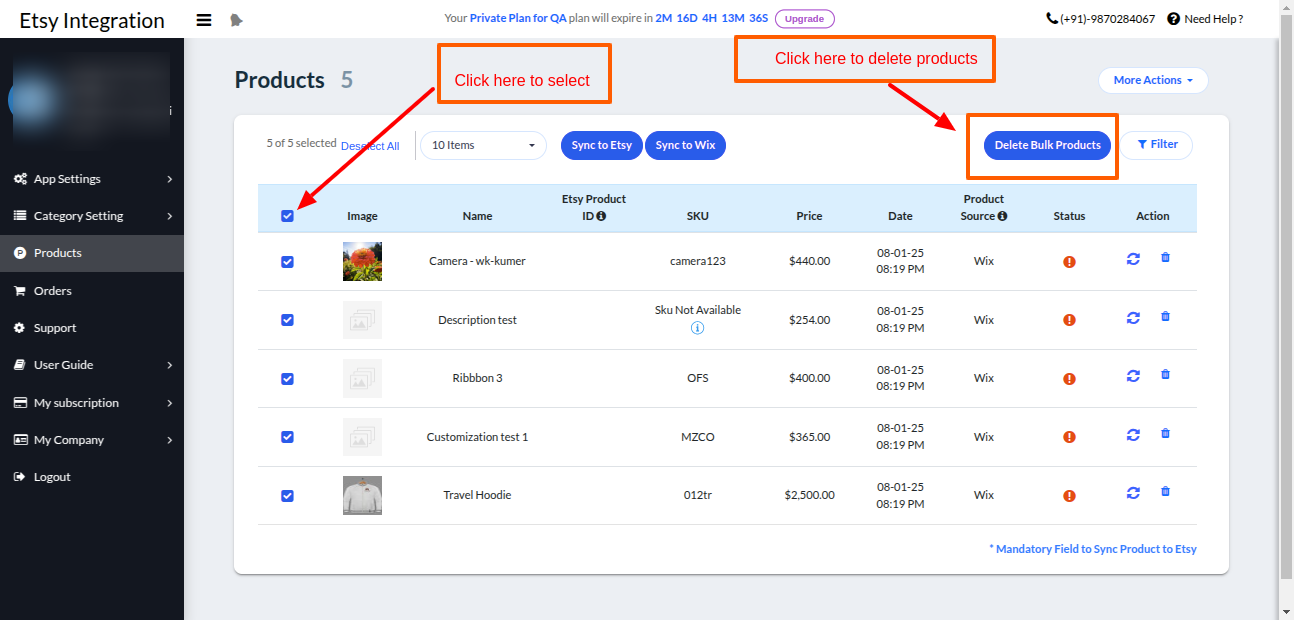1294x620 pixels.
Task: Click price $2,500.00
Action: coord(809,495)
